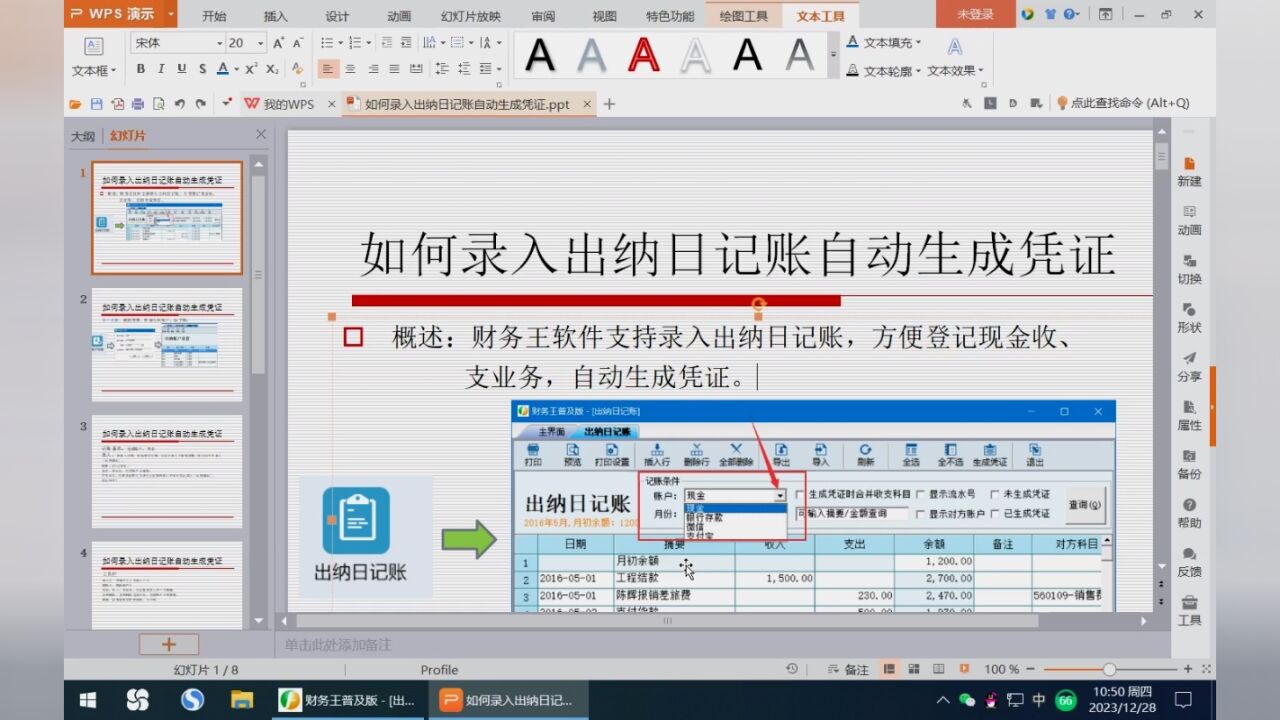Switch to 绘图工具 ribbon tab
Image resolution: width=1280 pixels, height=720 pixels.
coord(744,16)
